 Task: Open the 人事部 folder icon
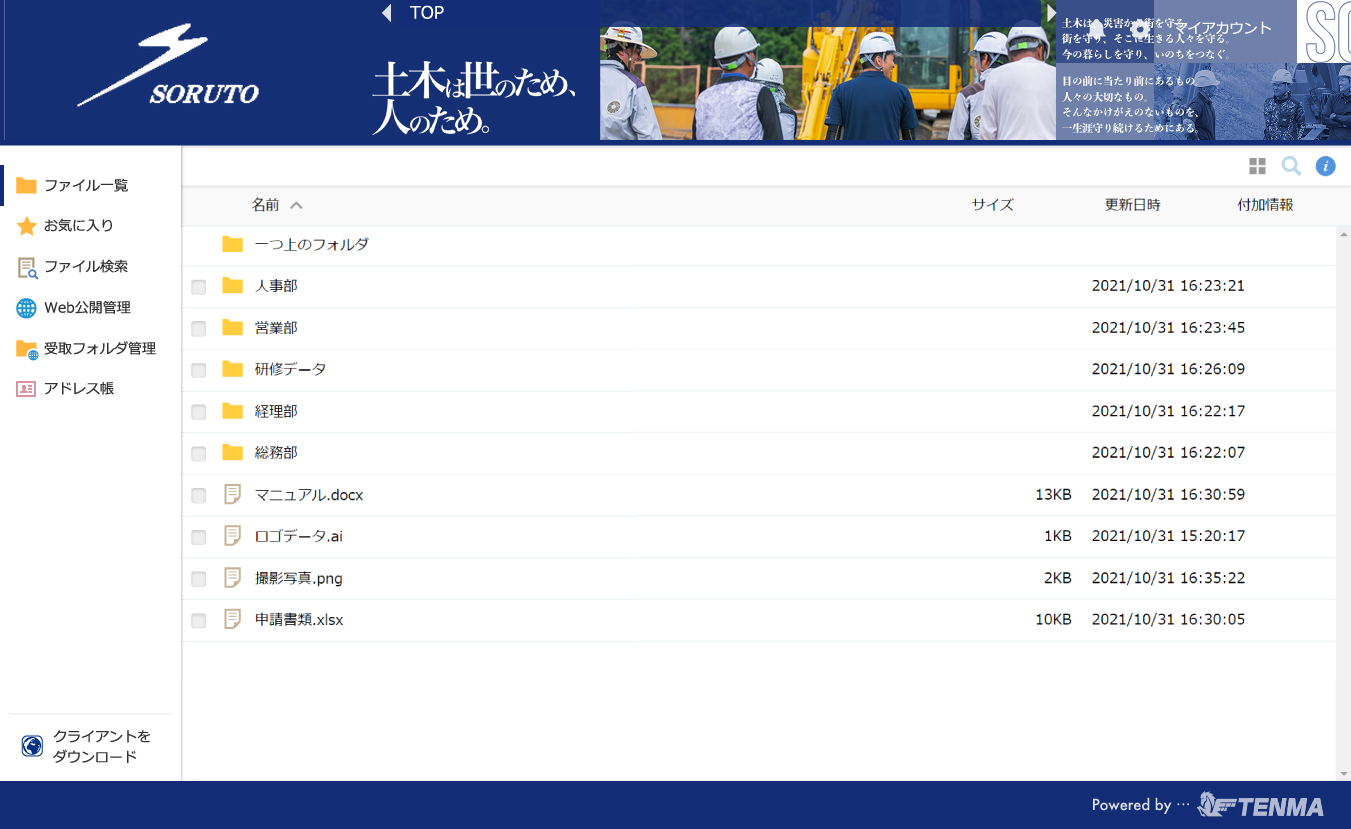click(233, 286)
